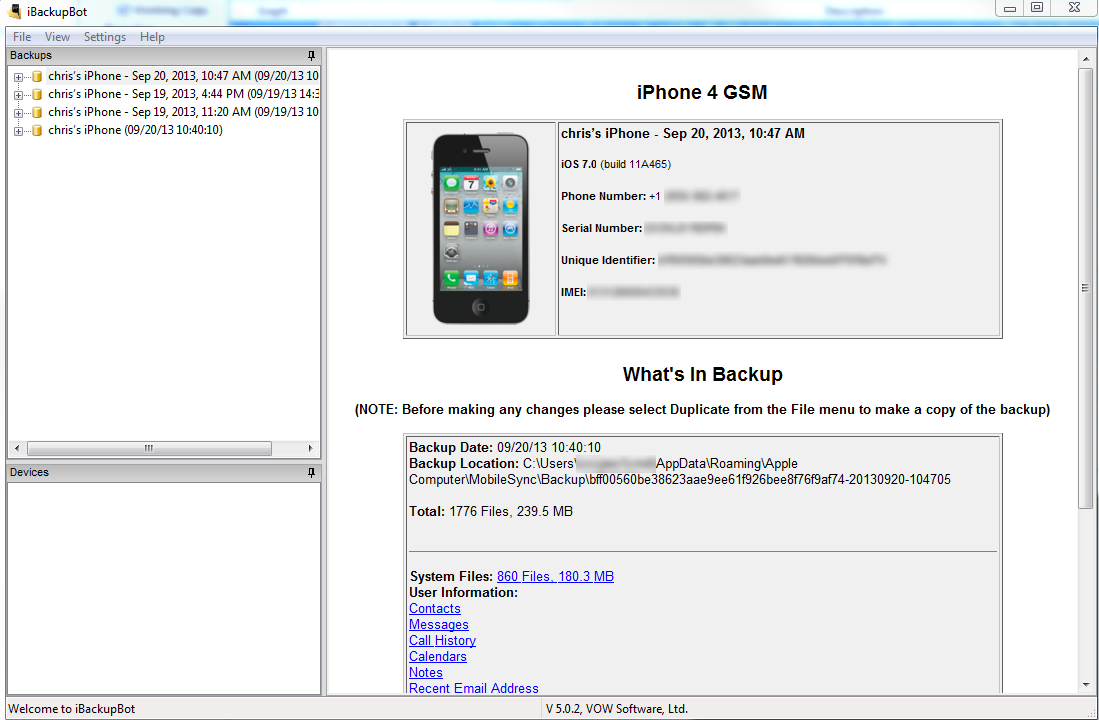Click Backups panel scroll left arrow
1099x720 pixels.
(18, 449)
